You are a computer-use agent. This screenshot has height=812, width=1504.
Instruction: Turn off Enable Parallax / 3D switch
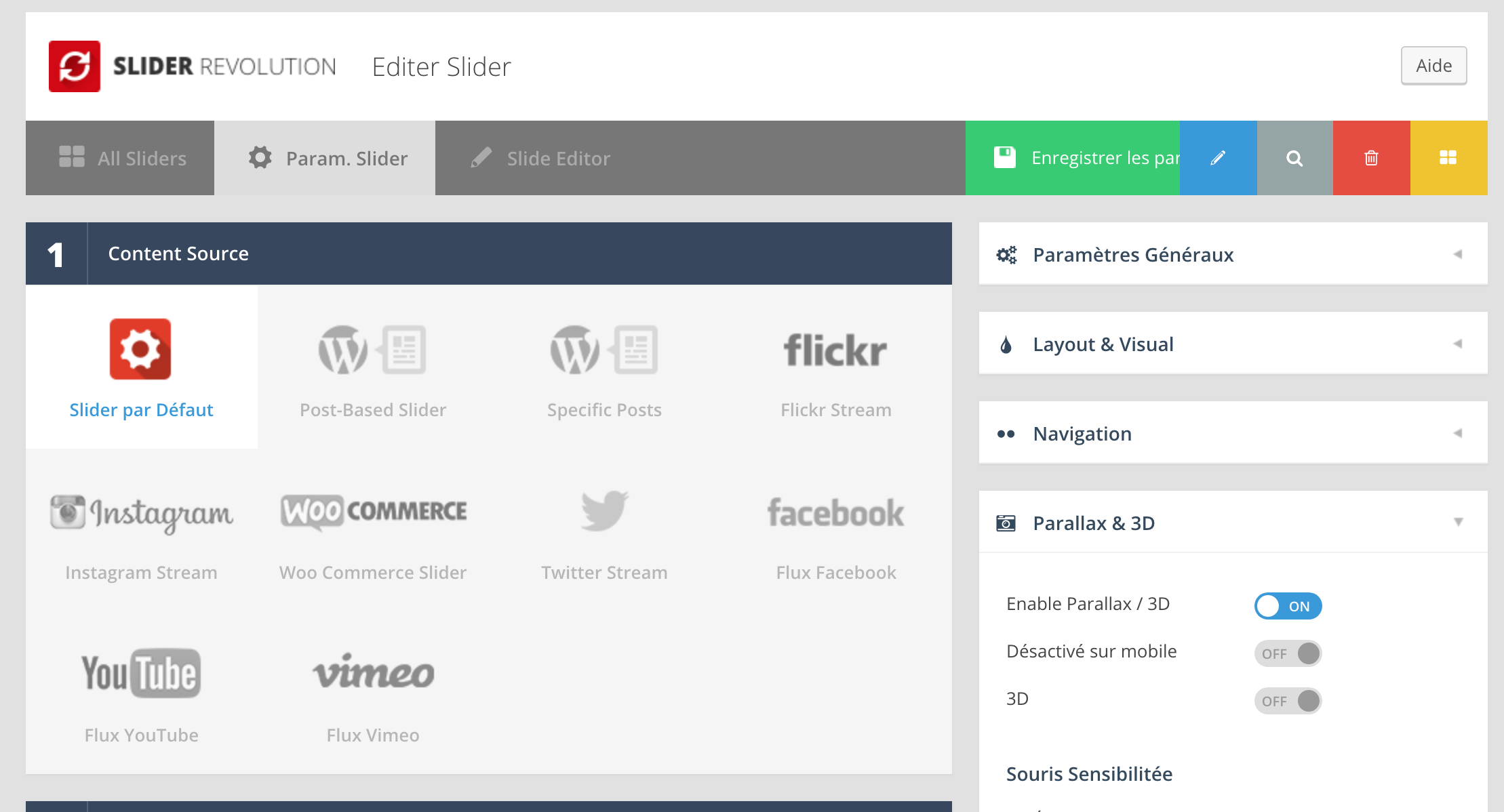coord(1288,606)
